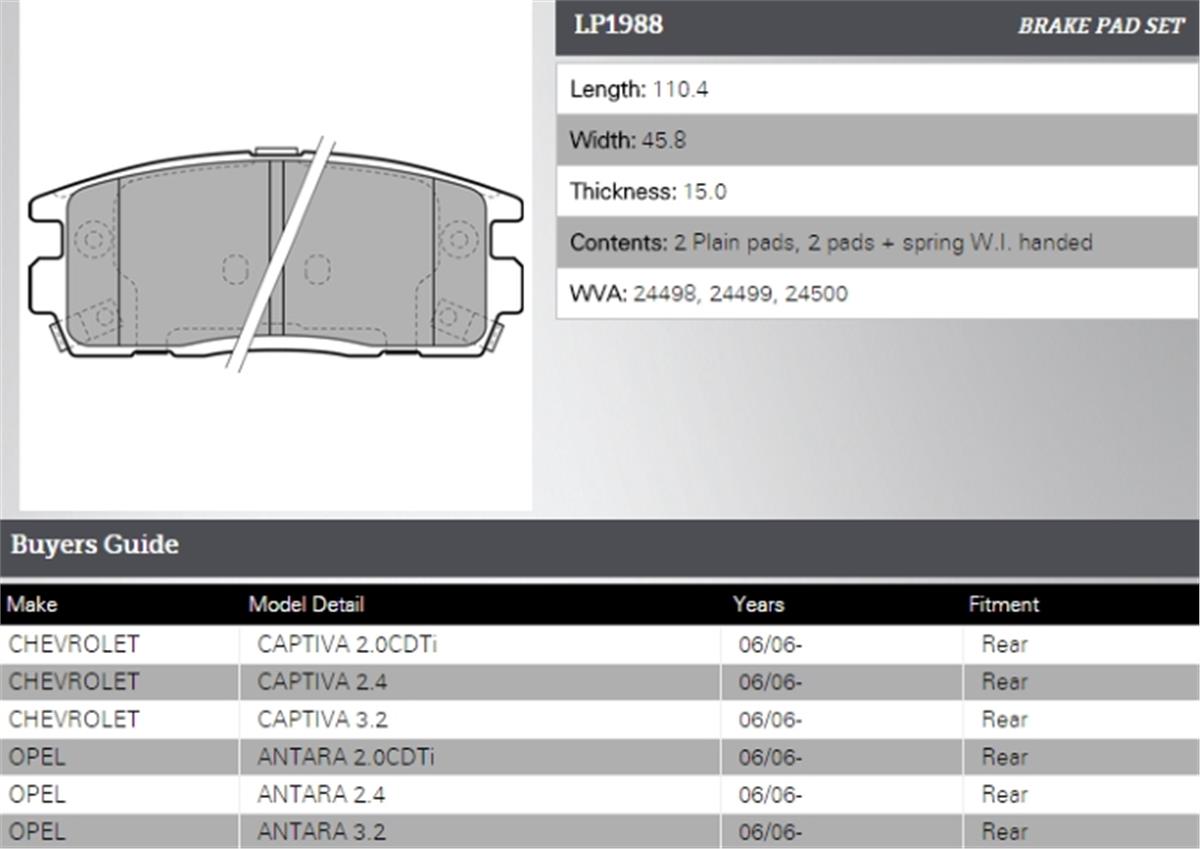Screen dimensions: 1200x849
Task: Click the WVA: 24498, 24499, 24500 row
Action: (877, 293)
